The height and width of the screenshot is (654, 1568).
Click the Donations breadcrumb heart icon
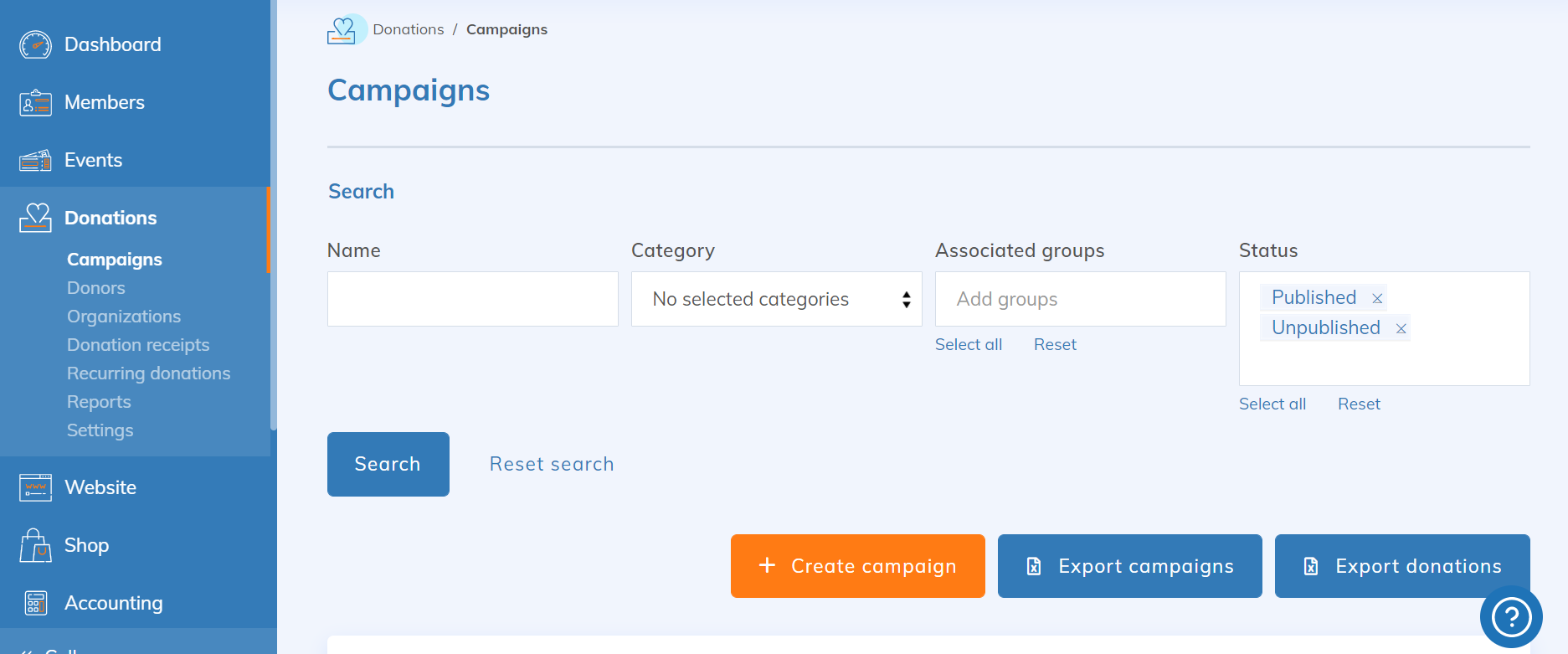(x=342, y=30)
